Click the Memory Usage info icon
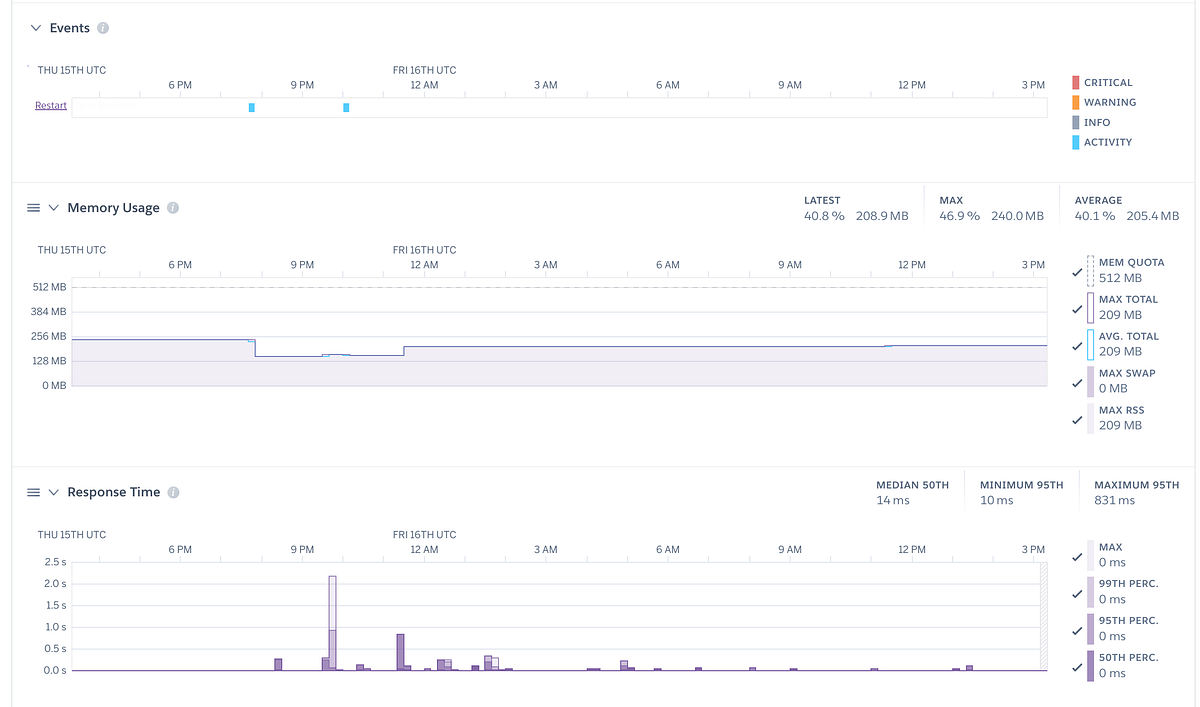 [x=172, y=208]
